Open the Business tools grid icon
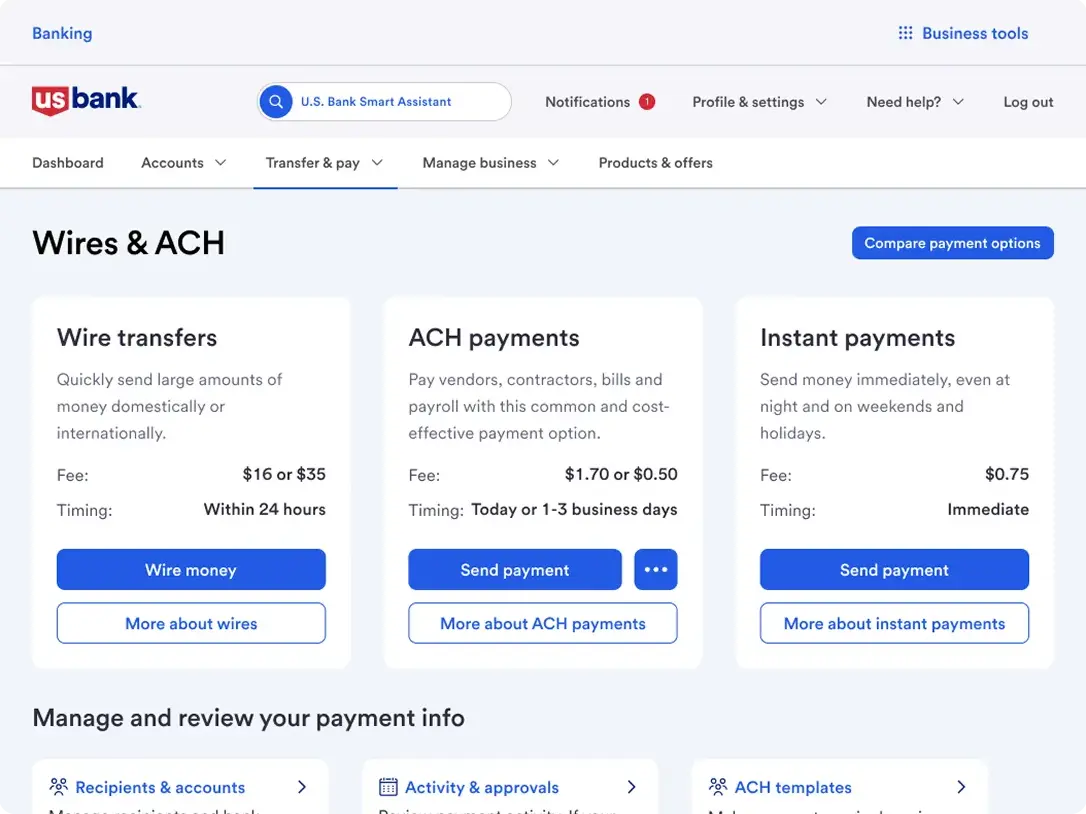 click(905, 33)
